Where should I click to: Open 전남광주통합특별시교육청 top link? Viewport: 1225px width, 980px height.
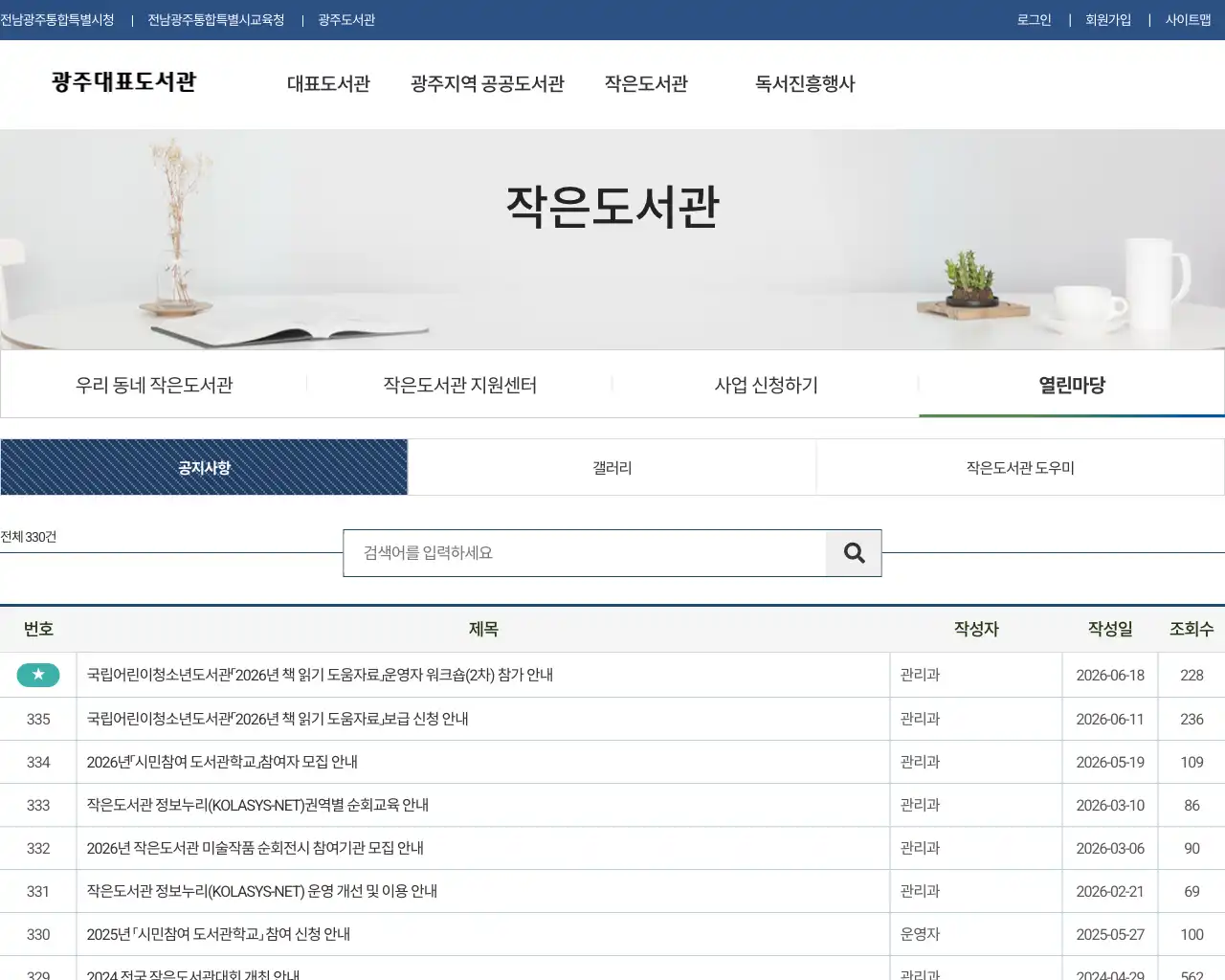pos(216,20)
